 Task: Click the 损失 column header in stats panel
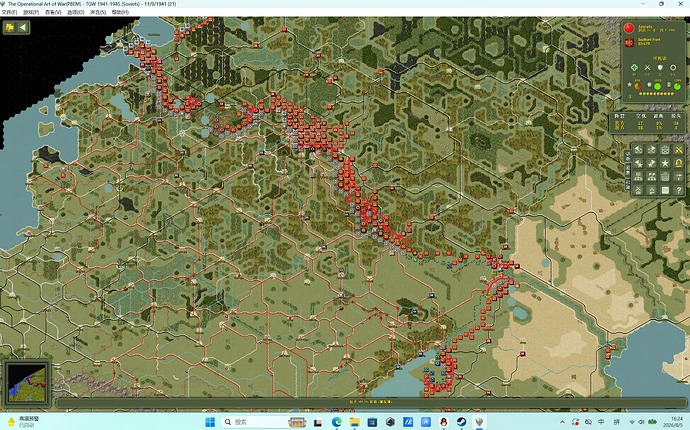click(676, 116)
